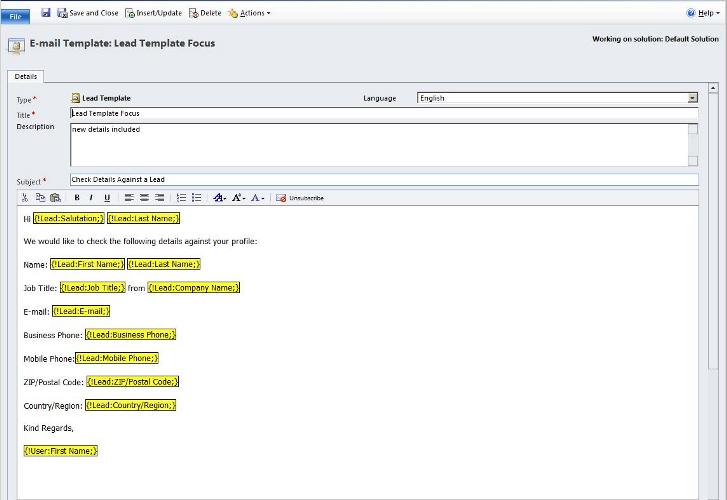Click Save and Close button
Image resolution: width=727 pixels, height=500 pixels.
tap(87, 13)
